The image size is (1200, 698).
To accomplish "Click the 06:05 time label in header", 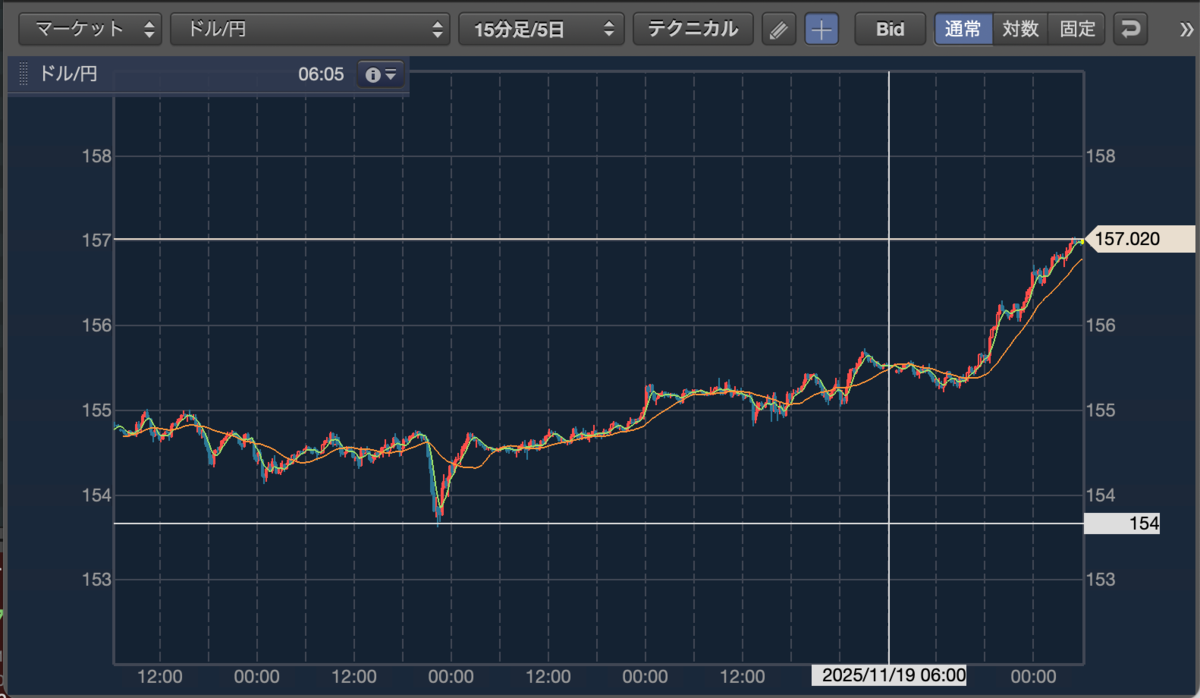I will (321, 74).
